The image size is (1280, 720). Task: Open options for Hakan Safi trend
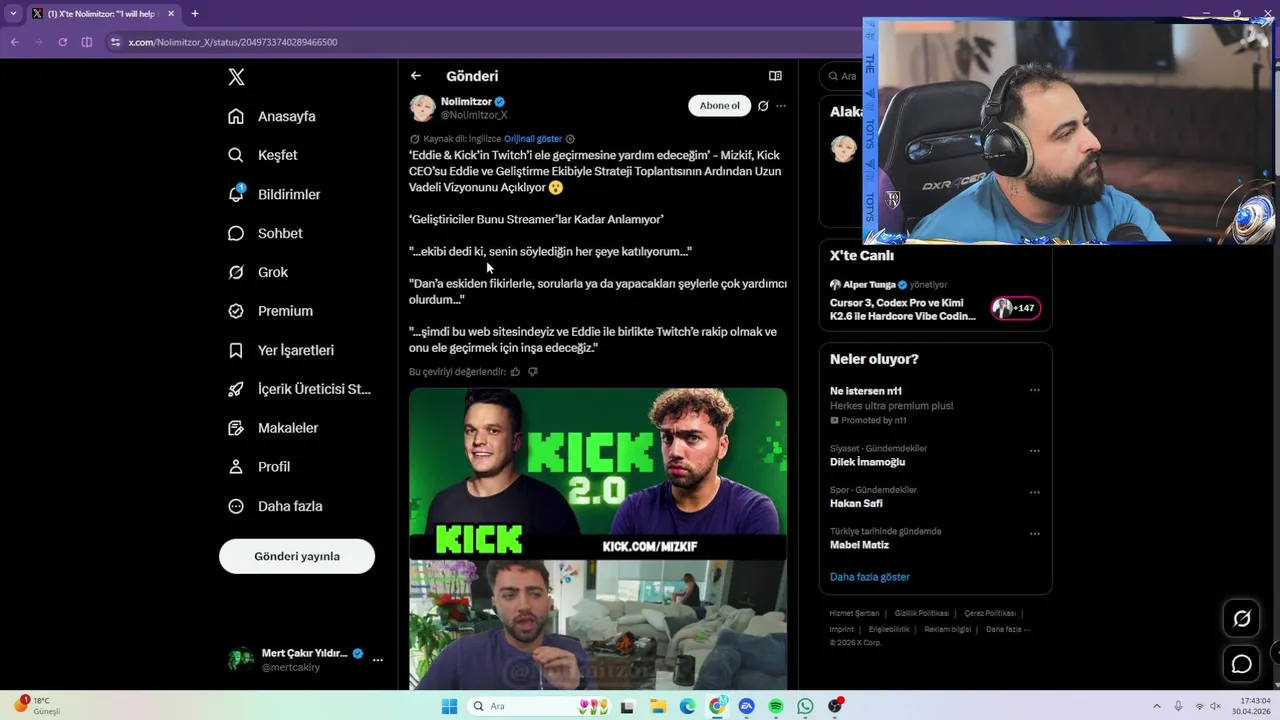1034,492
